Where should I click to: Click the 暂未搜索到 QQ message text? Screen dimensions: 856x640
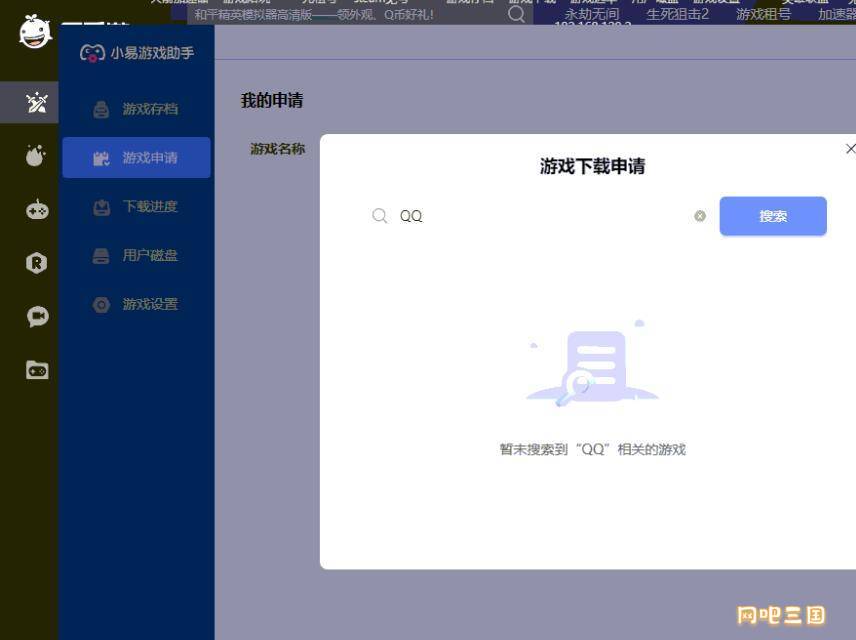click(592, 449)
